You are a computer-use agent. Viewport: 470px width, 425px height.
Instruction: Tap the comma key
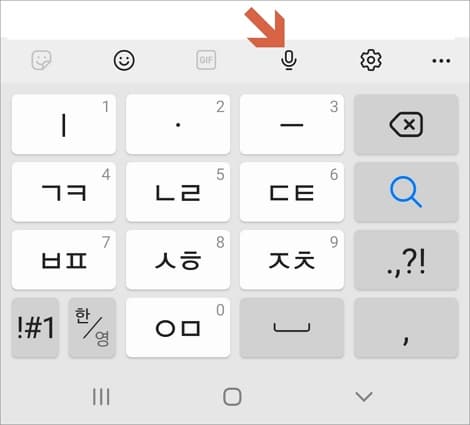click(406, 328)
